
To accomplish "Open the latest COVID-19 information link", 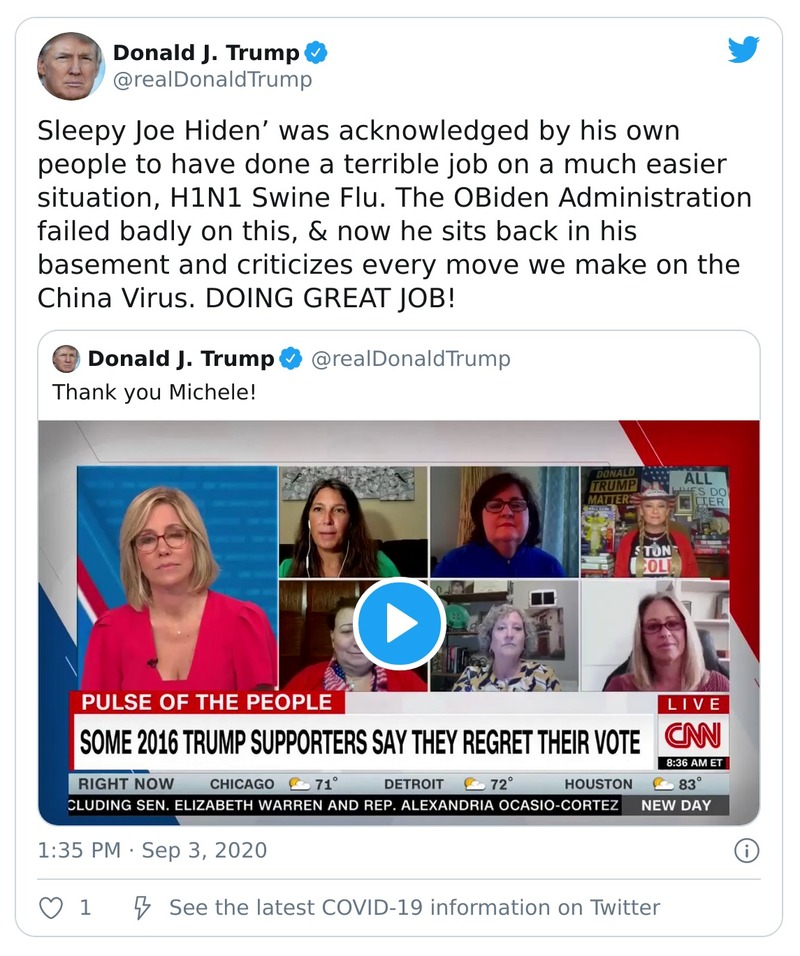I will point(420,907).
